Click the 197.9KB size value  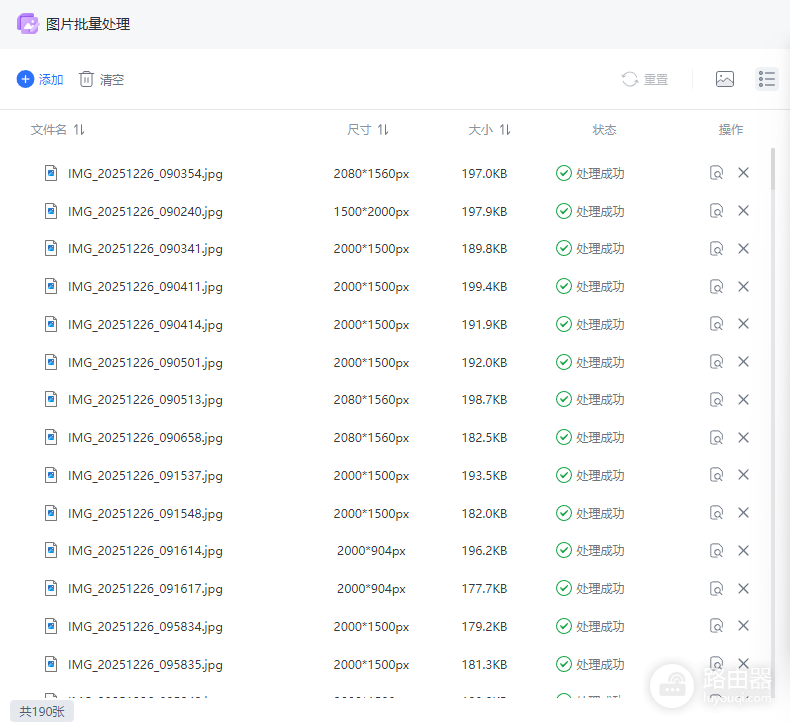484,212
